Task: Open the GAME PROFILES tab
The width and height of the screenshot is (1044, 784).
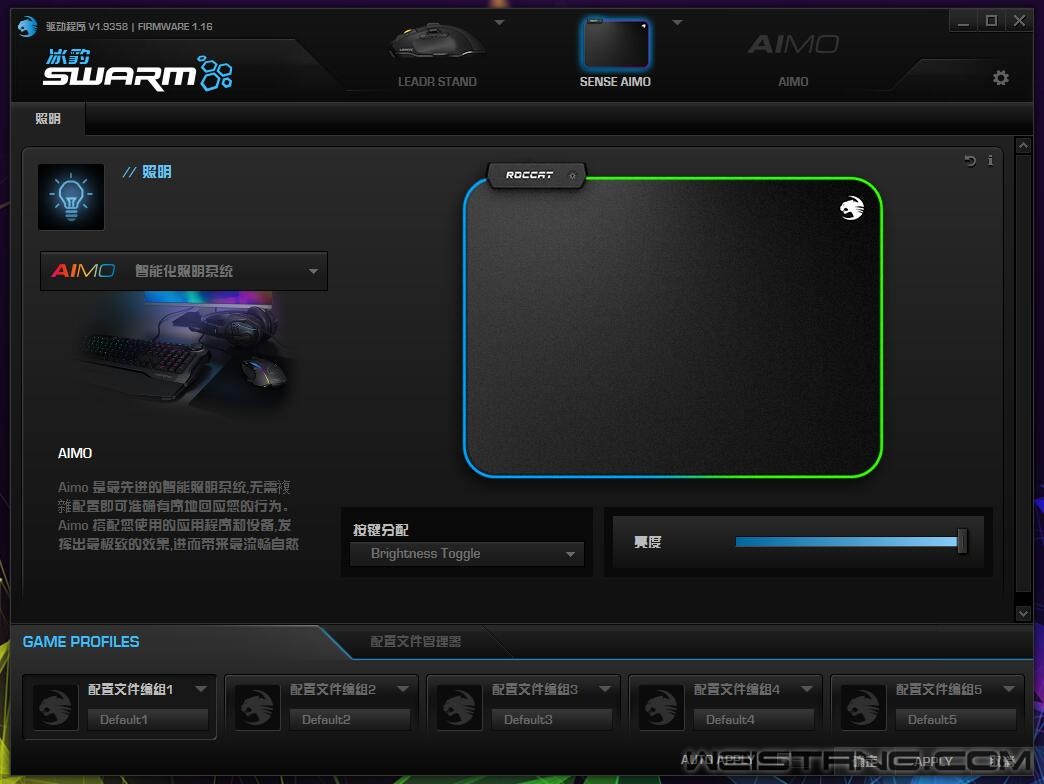Action: (81, 642)
